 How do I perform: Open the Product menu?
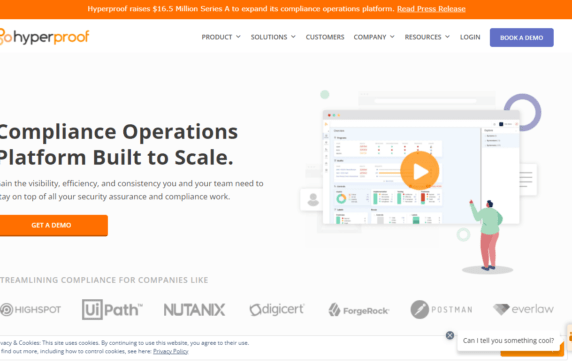click(217, 37)
